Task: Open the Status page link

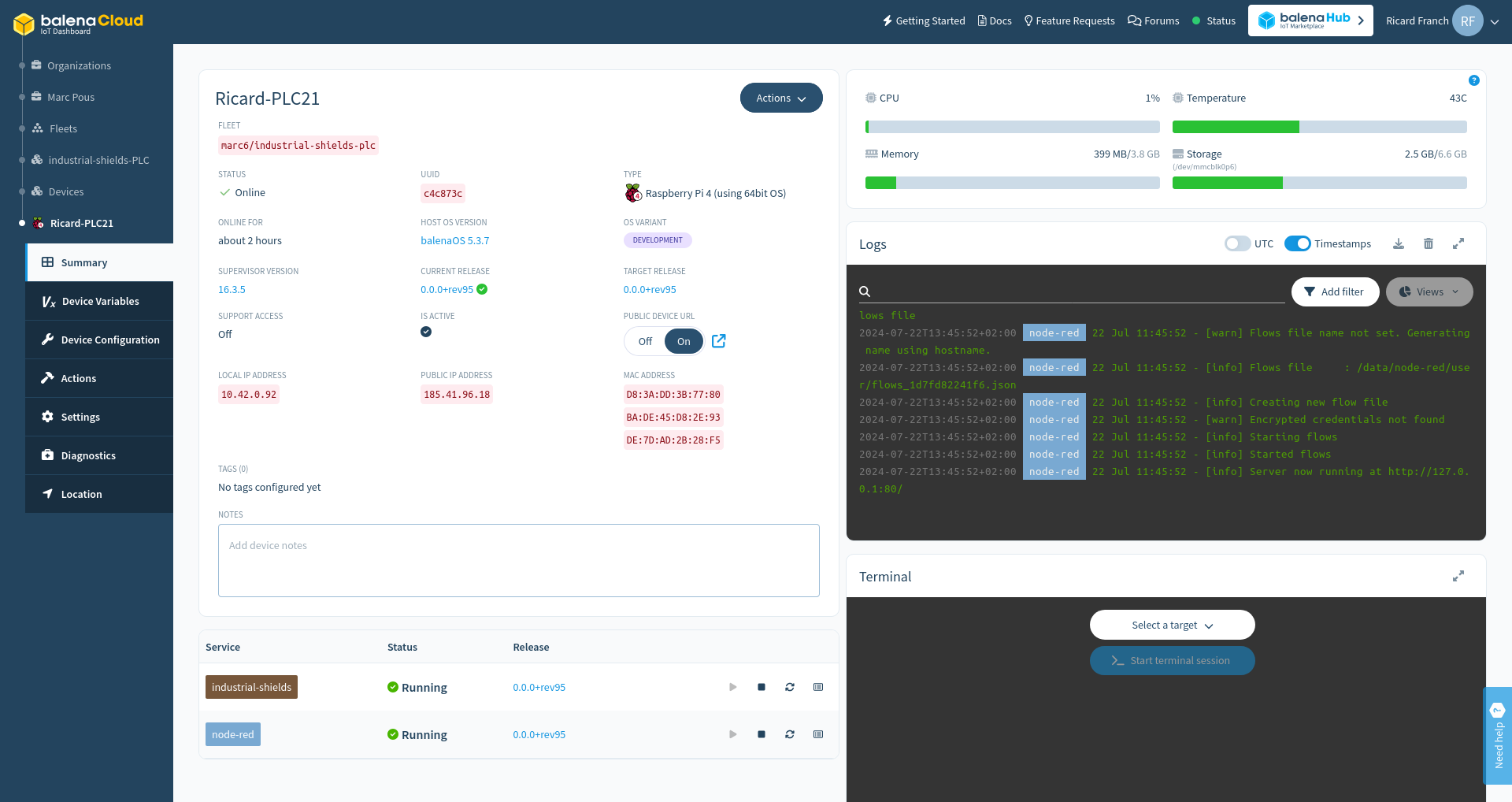Action: tap(1214, 20)
